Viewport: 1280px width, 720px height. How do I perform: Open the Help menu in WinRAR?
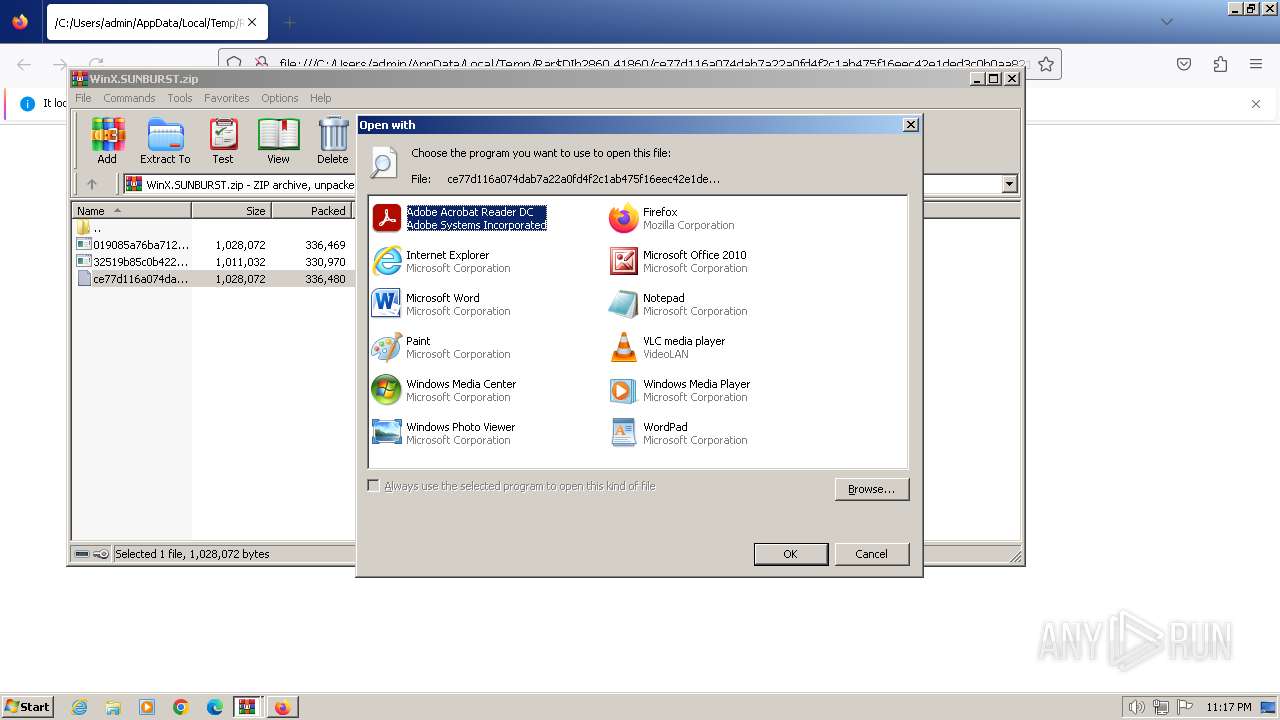pos(320,98)
